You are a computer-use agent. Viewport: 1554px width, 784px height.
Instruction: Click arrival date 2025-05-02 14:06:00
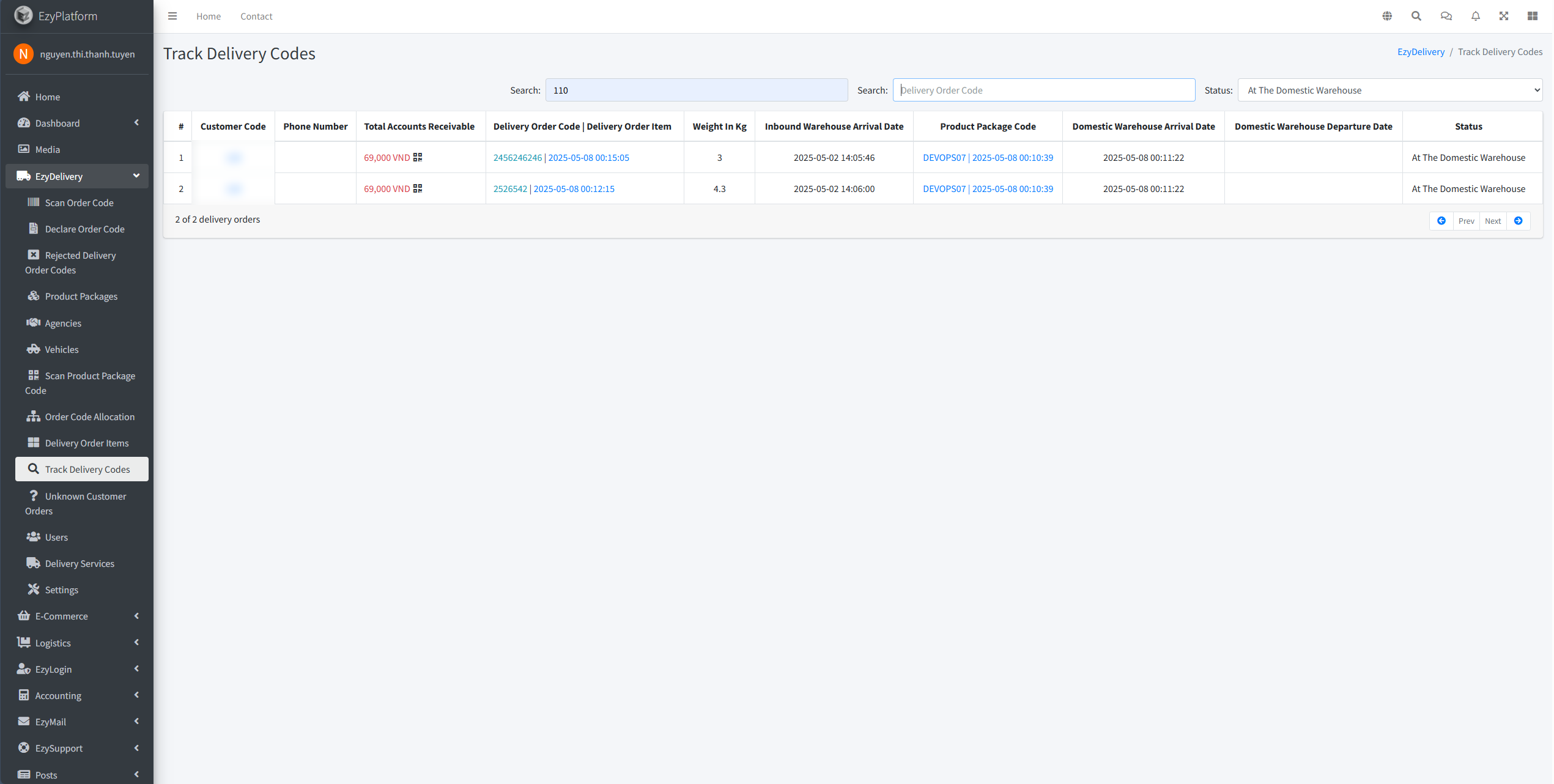coord(834,189)
